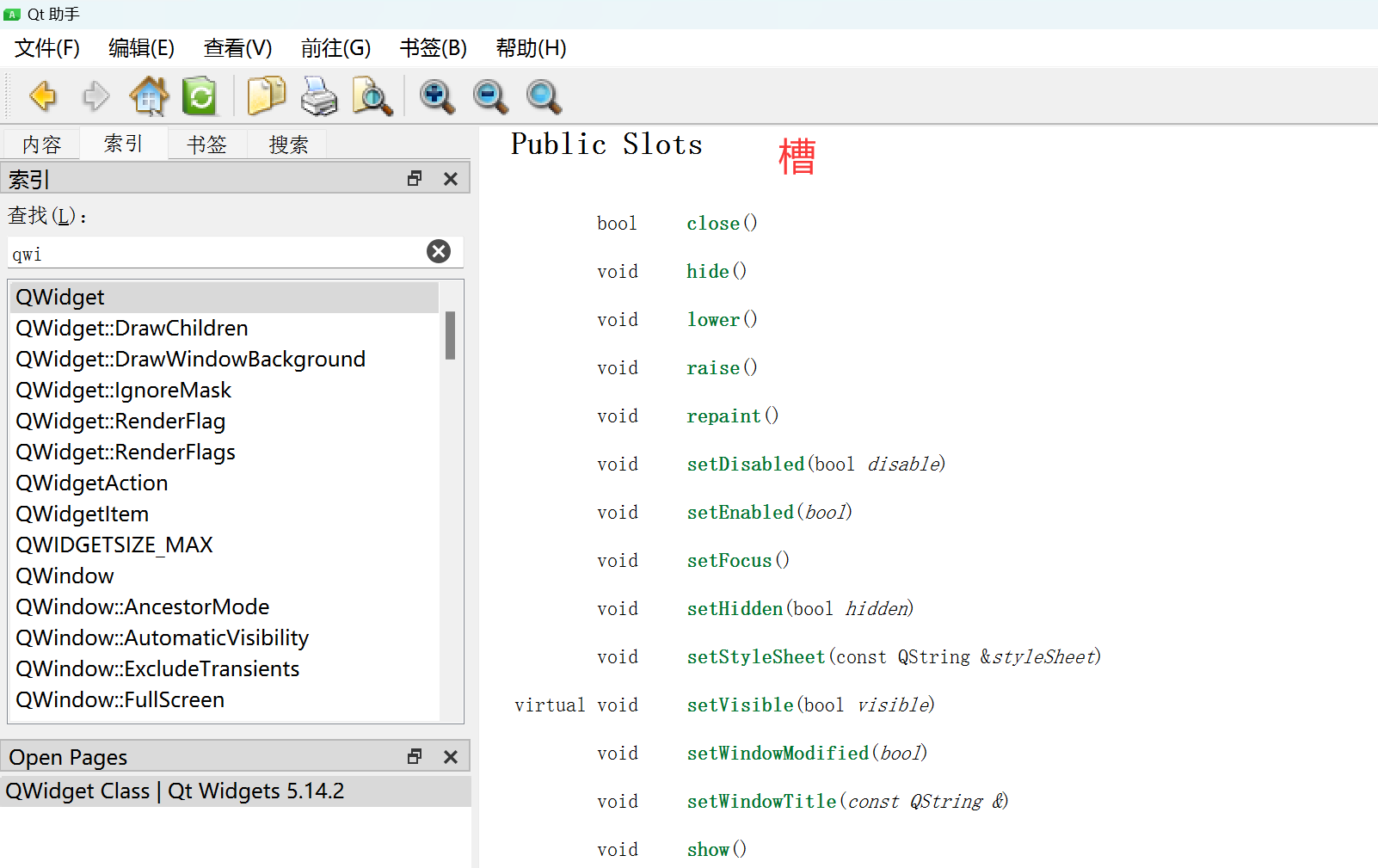Switch to the 书签 tab
Viewport: 1378px width, 868px height.
click(207, 145)
